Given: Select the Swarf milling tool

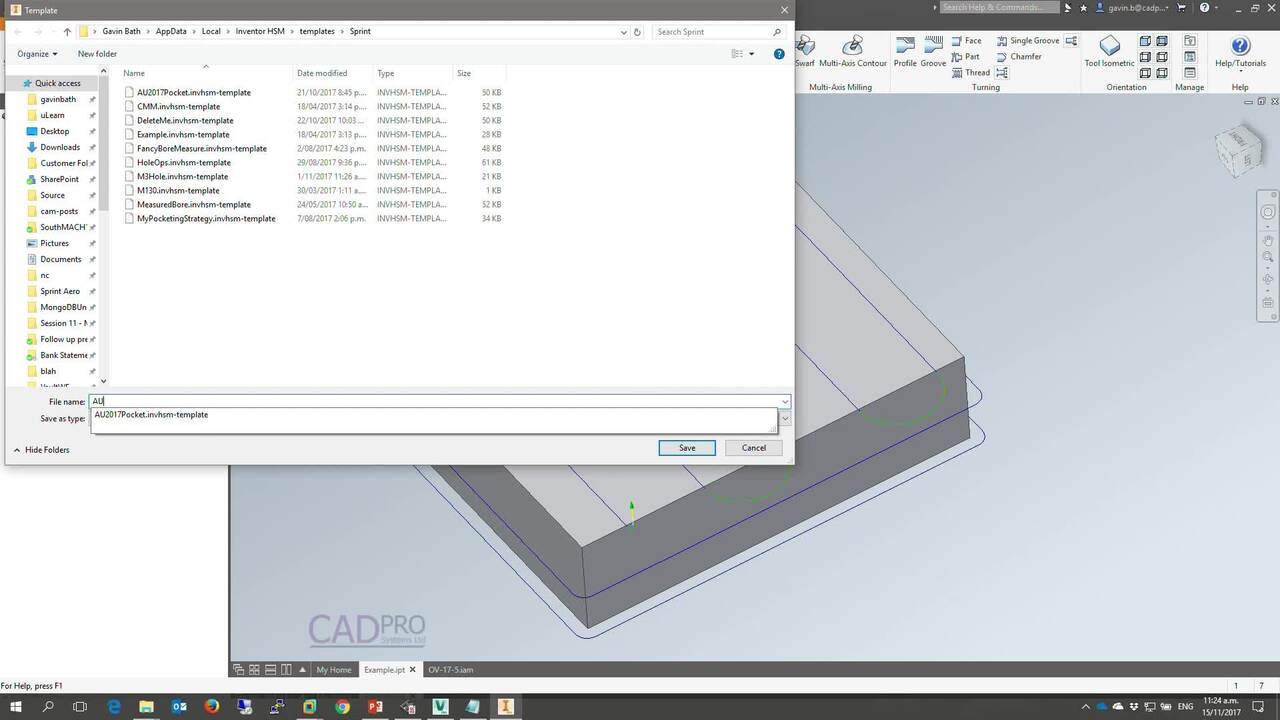Looking at the screenshot, I should (805, 52).
